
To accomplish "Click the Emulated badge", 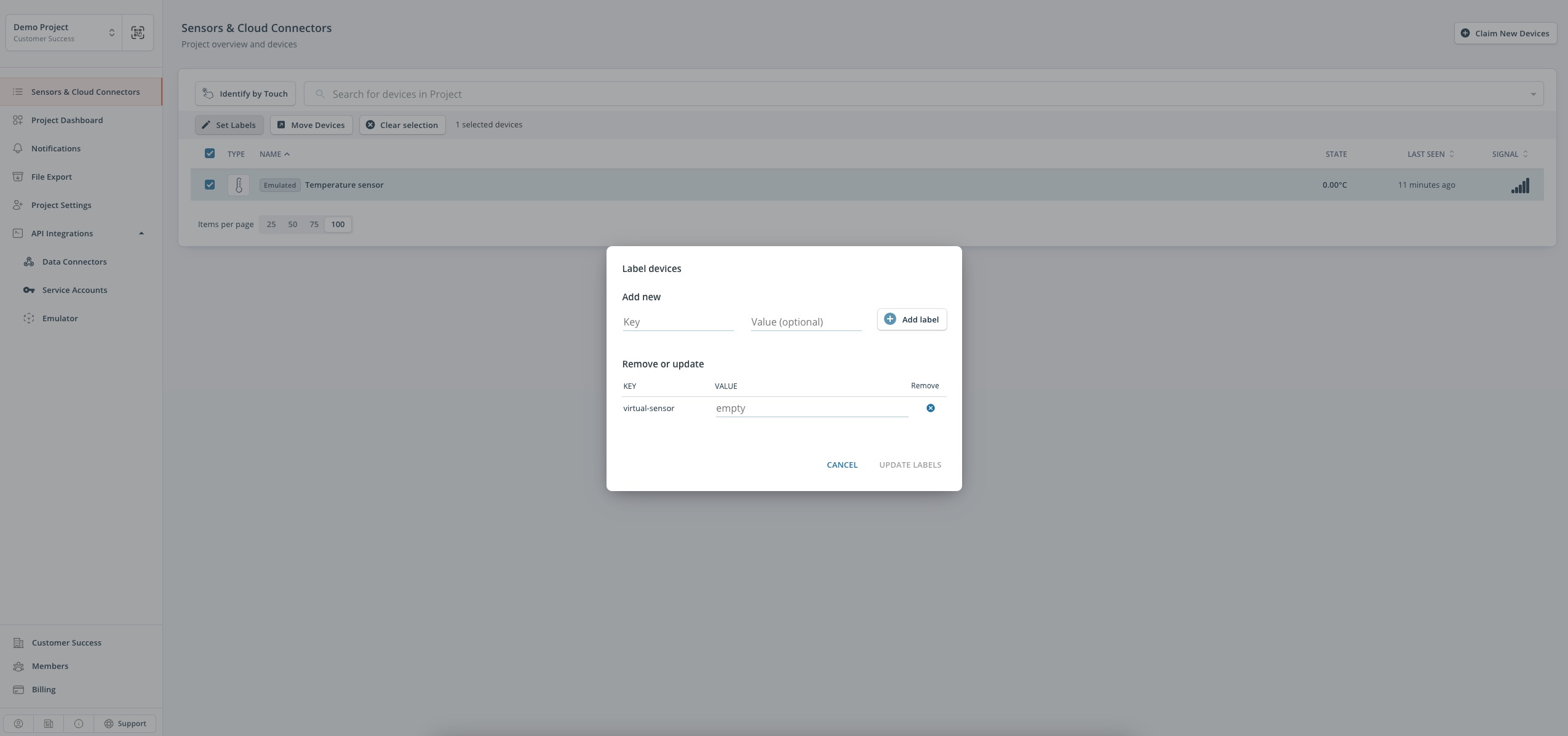I will click(280, 185).
